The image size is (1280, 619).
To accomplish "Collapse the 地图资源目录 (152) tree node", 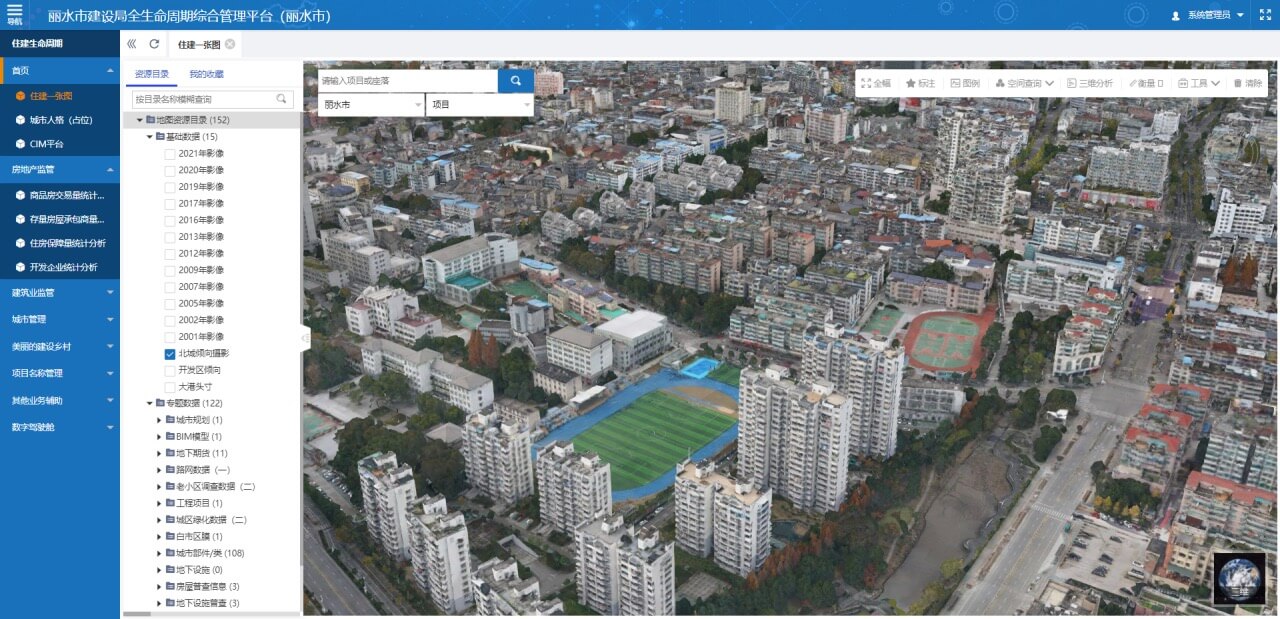I will (x=140, y=120).
